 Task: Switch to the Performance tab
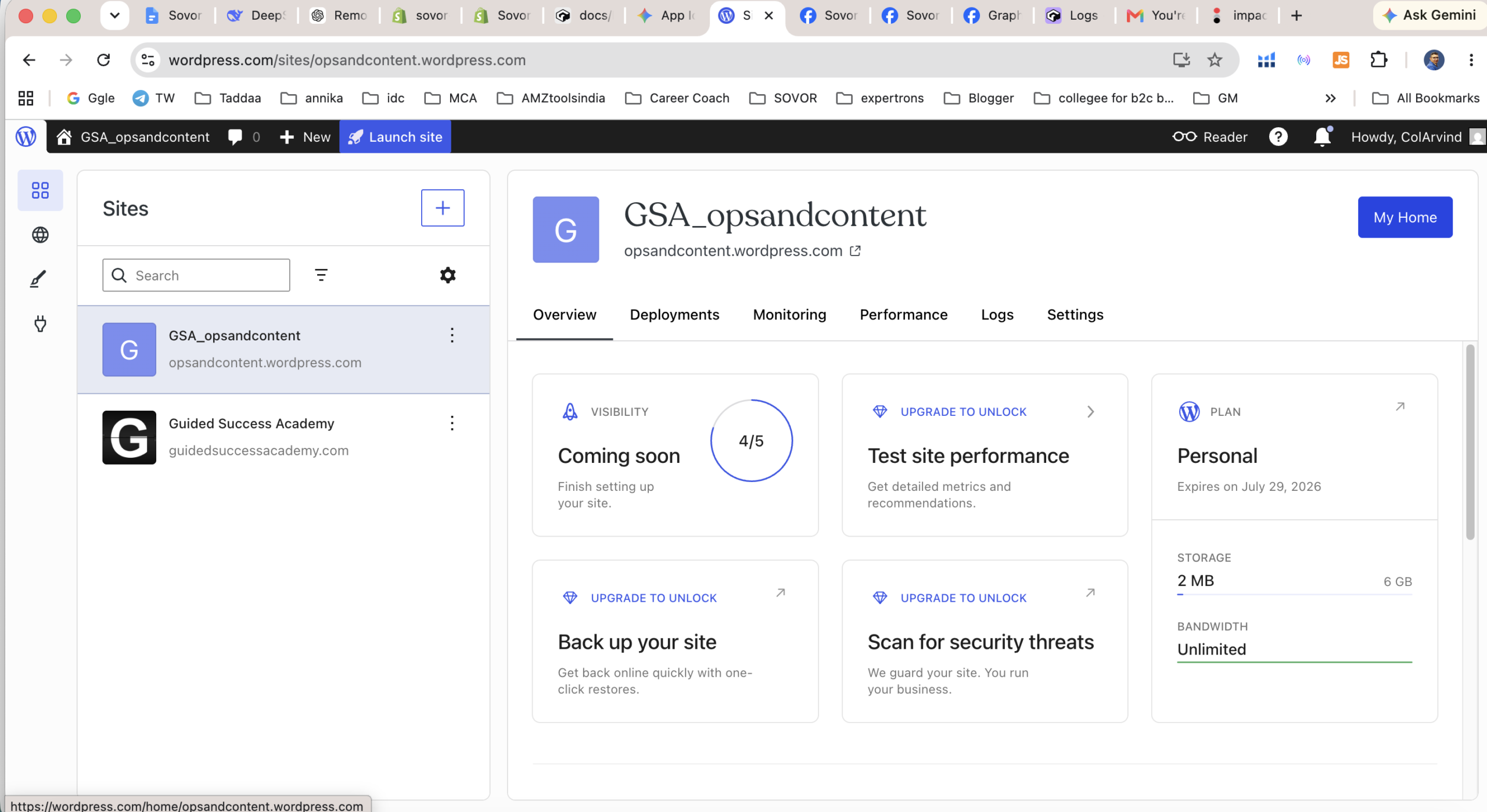tap(903, 315)
